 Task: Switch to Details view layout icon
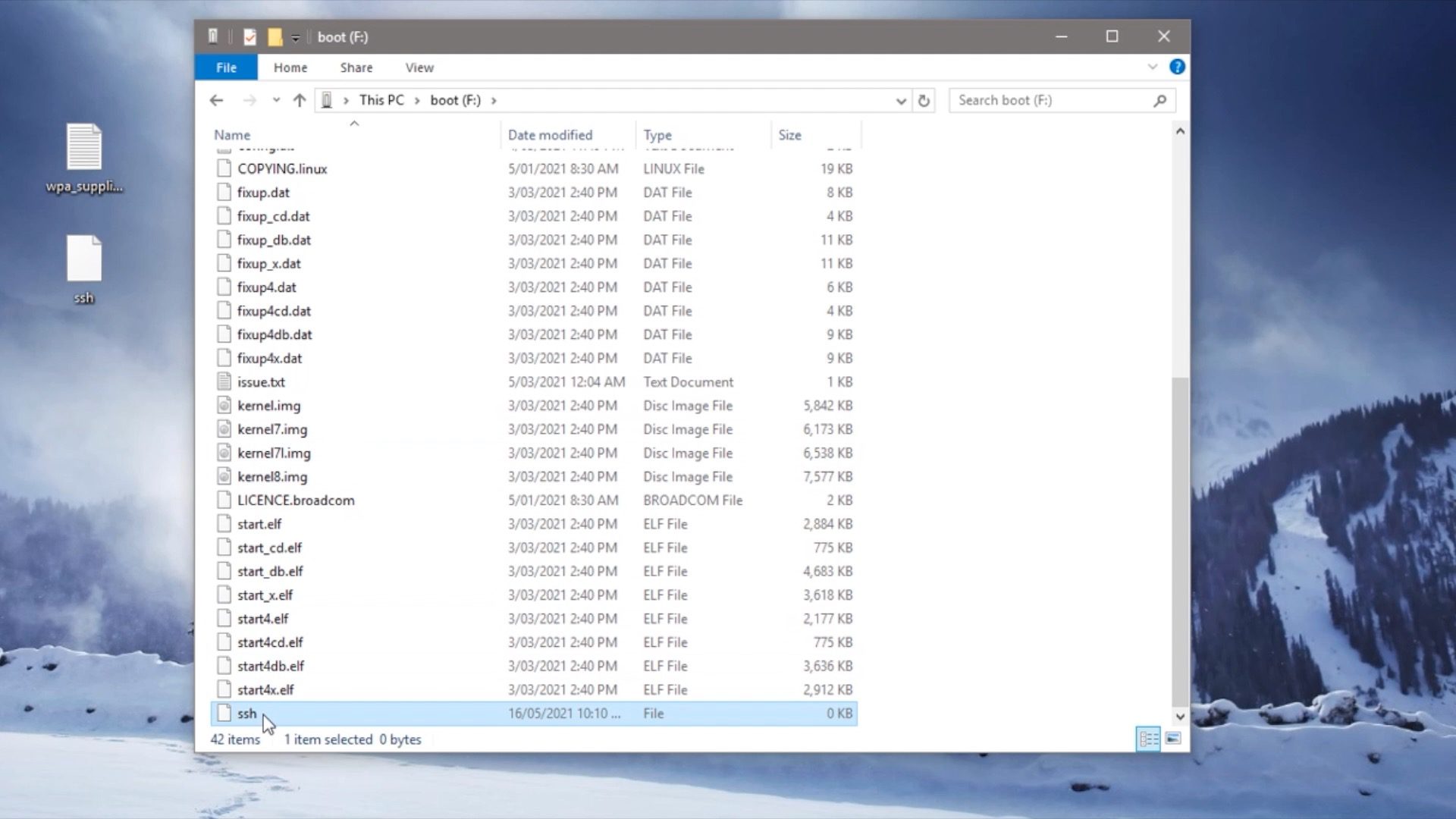[1148, 739]
